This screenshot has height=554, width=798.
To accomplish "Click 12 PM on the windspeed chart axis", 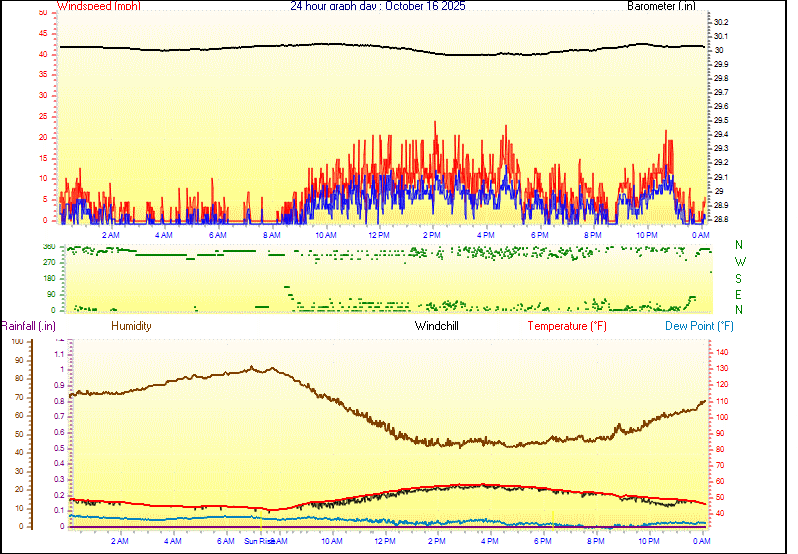I will pyautogui.click(x=379, y=234).
